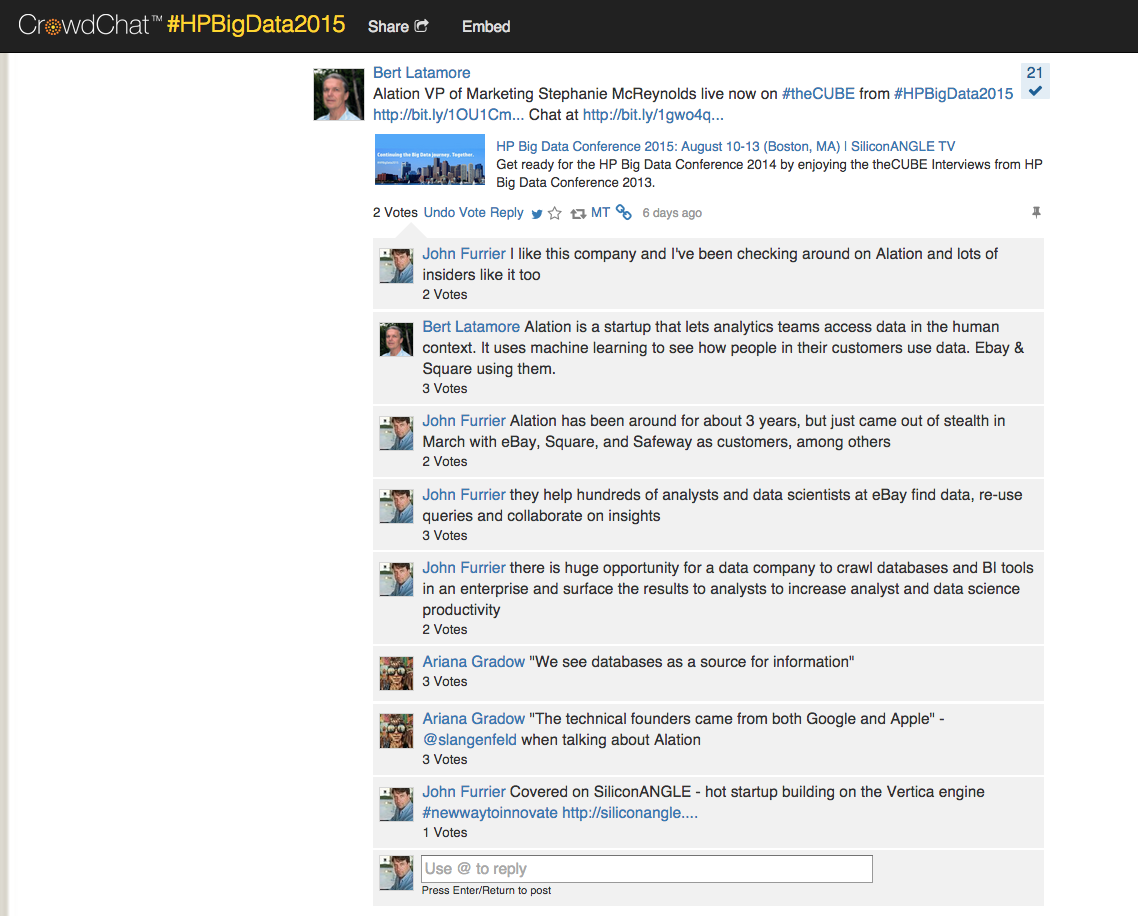Screen dimensions: 1138x916
Task: Click the '2 Votes' count on main post
Action: click(396, 213)
